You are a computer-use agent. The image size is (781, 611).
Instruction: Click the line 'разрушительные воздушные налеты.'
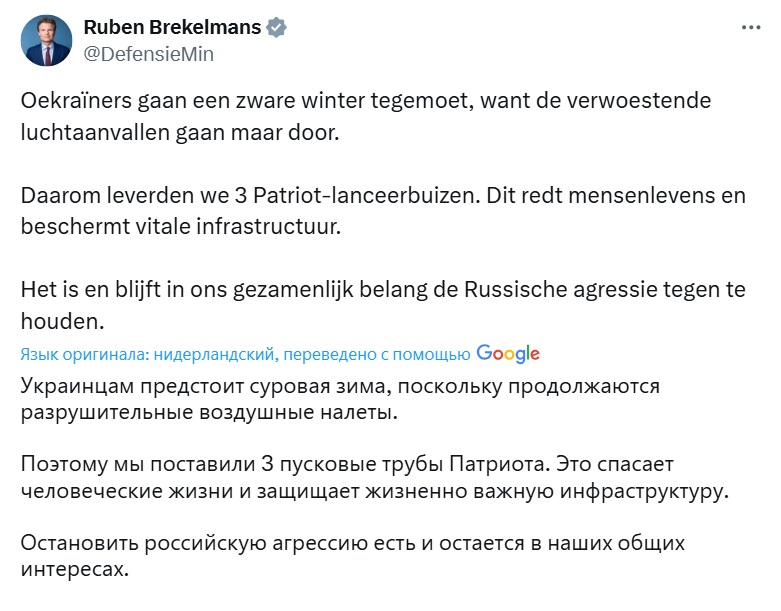click(x=209, y=412)
